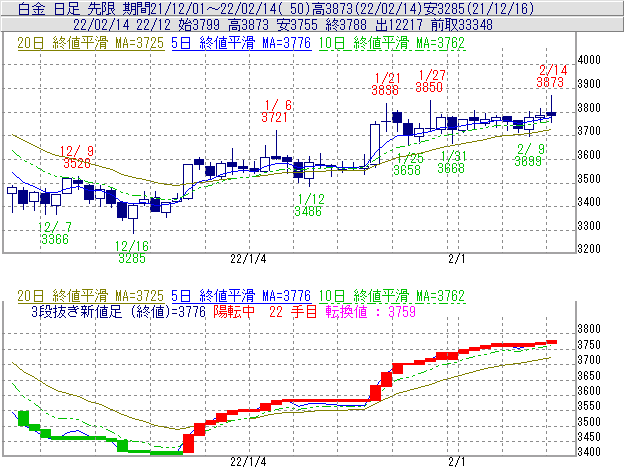
Task: Click the 1/12 3486 low label
Action: tap(309, 205)
